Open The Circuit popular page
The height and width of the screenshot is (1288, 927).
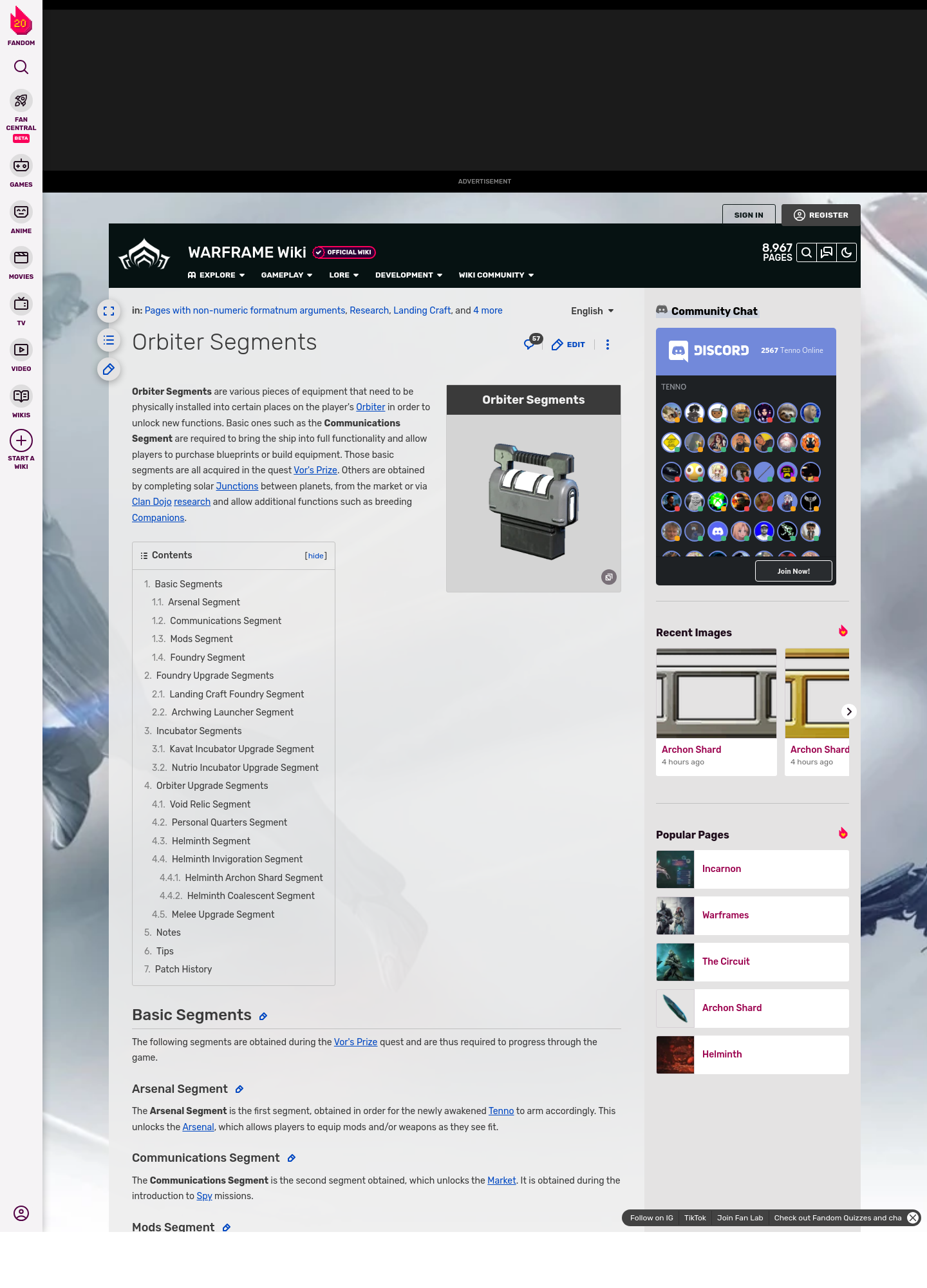tap(752, 961)
